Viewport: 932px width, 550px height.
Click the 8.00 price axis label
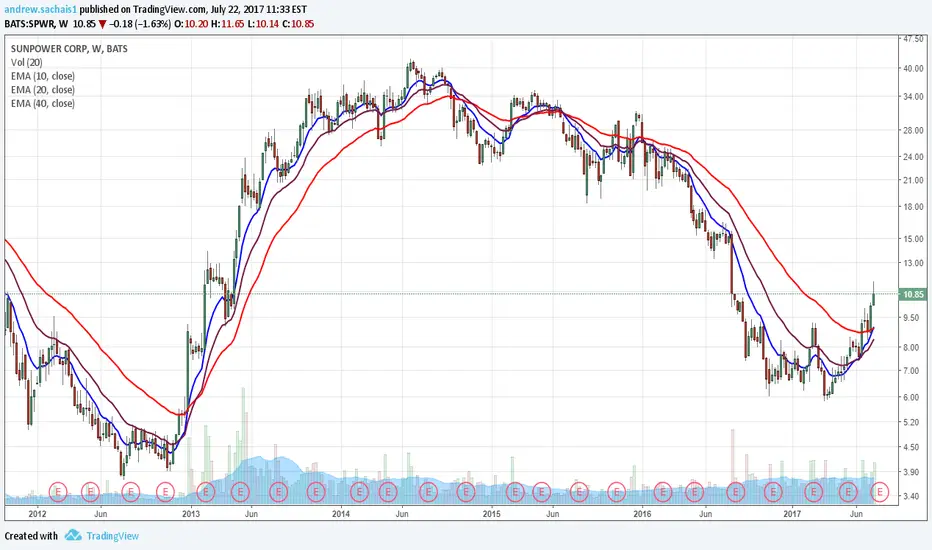click(911, 347)
